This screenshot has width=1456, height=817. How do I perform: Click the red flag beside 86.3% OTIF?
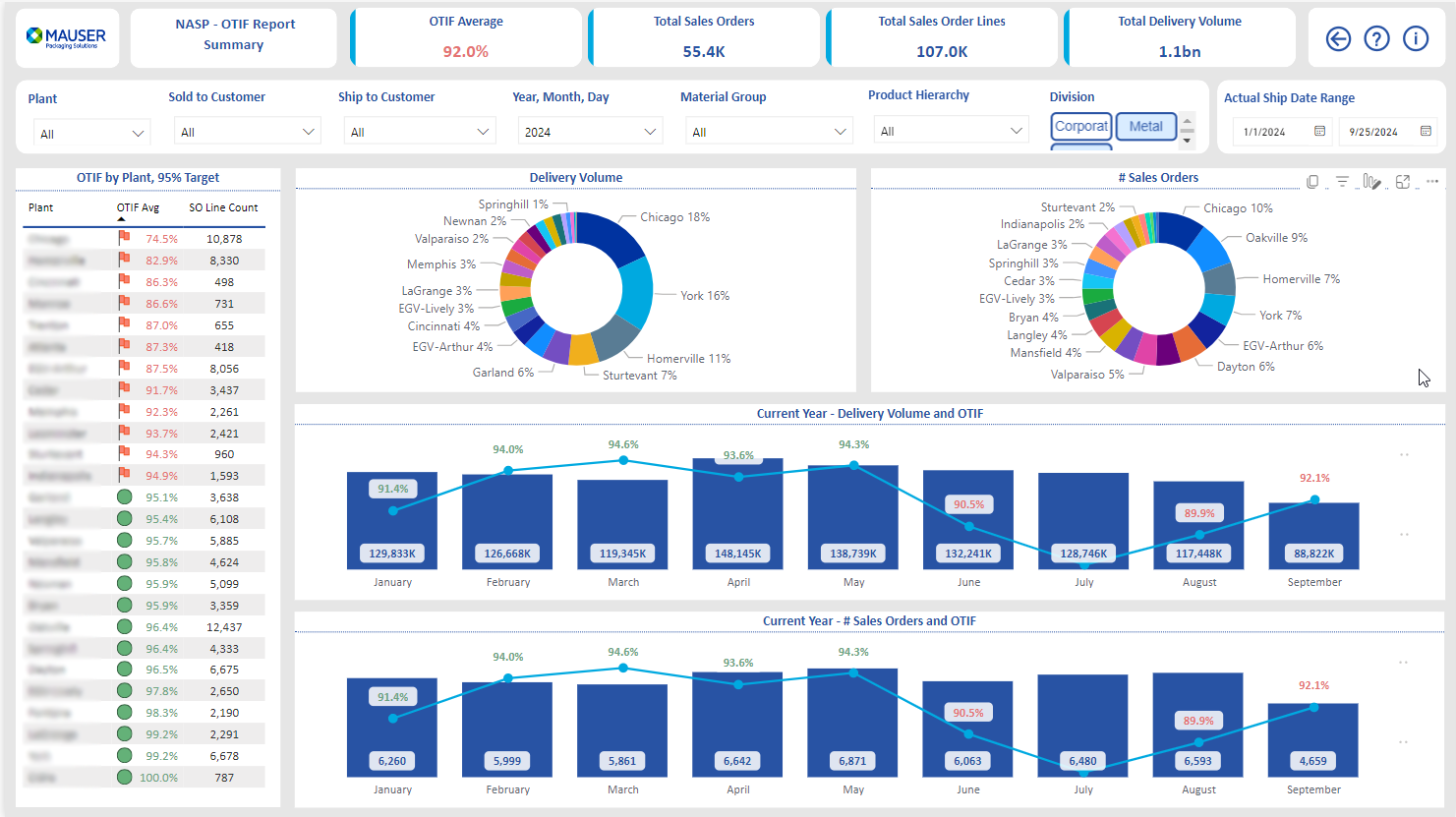tap(124, 281)
